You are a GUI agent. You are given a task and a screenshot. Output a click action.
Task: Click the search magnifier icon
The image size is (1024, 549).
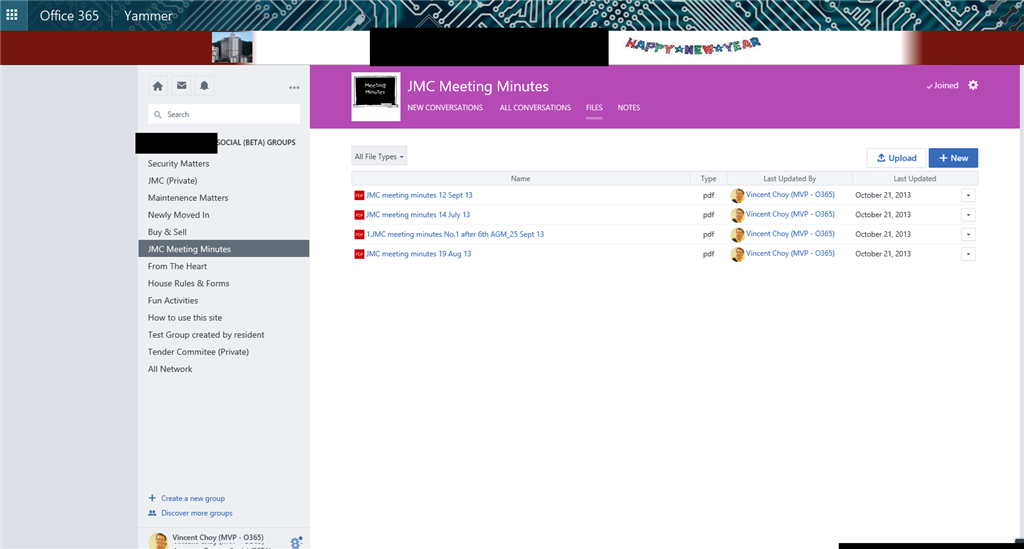[x=157, y=114]
